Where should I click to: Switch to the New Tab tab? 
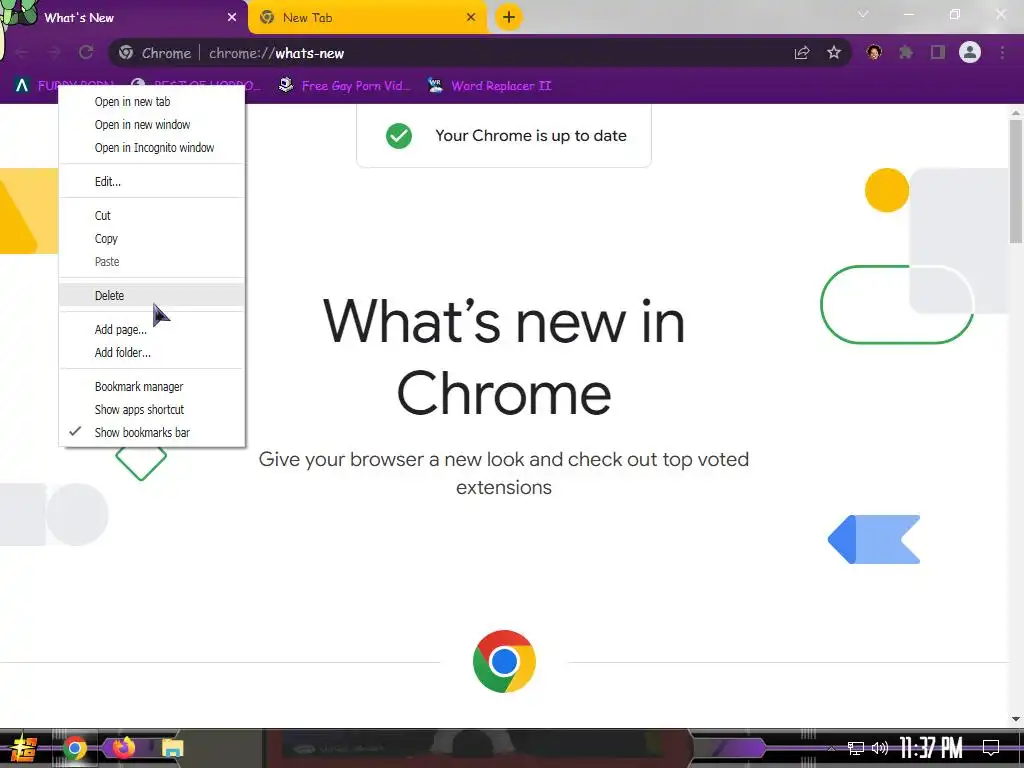click(368, 18)
